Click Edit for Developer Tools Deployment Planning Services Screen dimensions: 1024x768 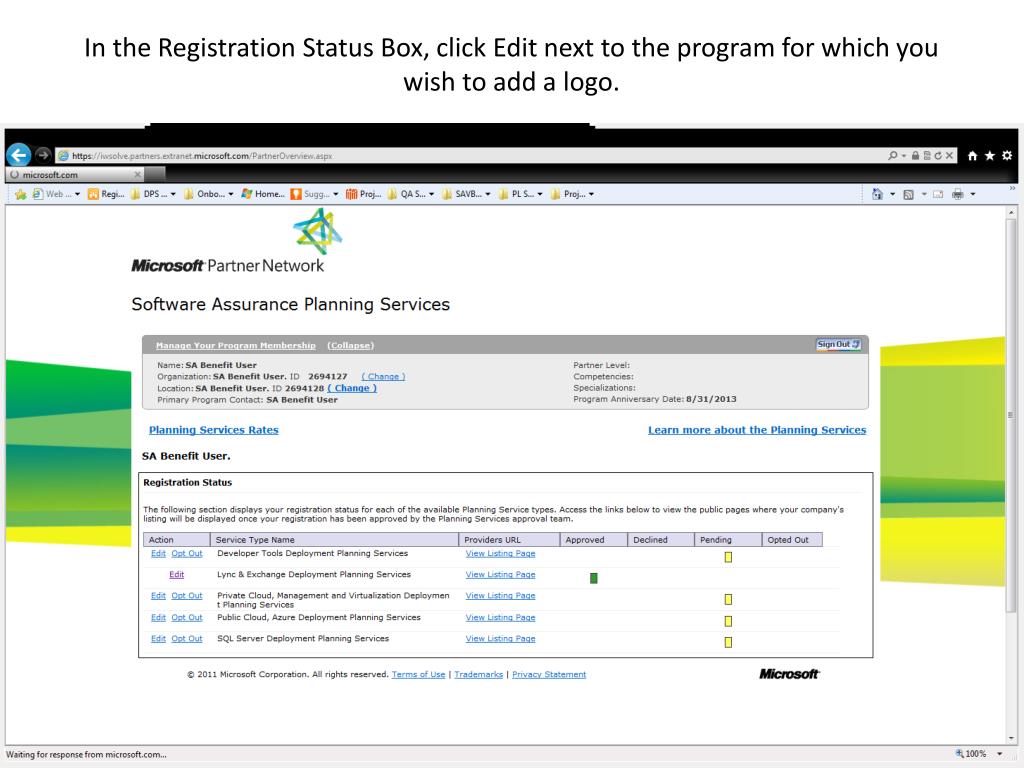point(158,554)
